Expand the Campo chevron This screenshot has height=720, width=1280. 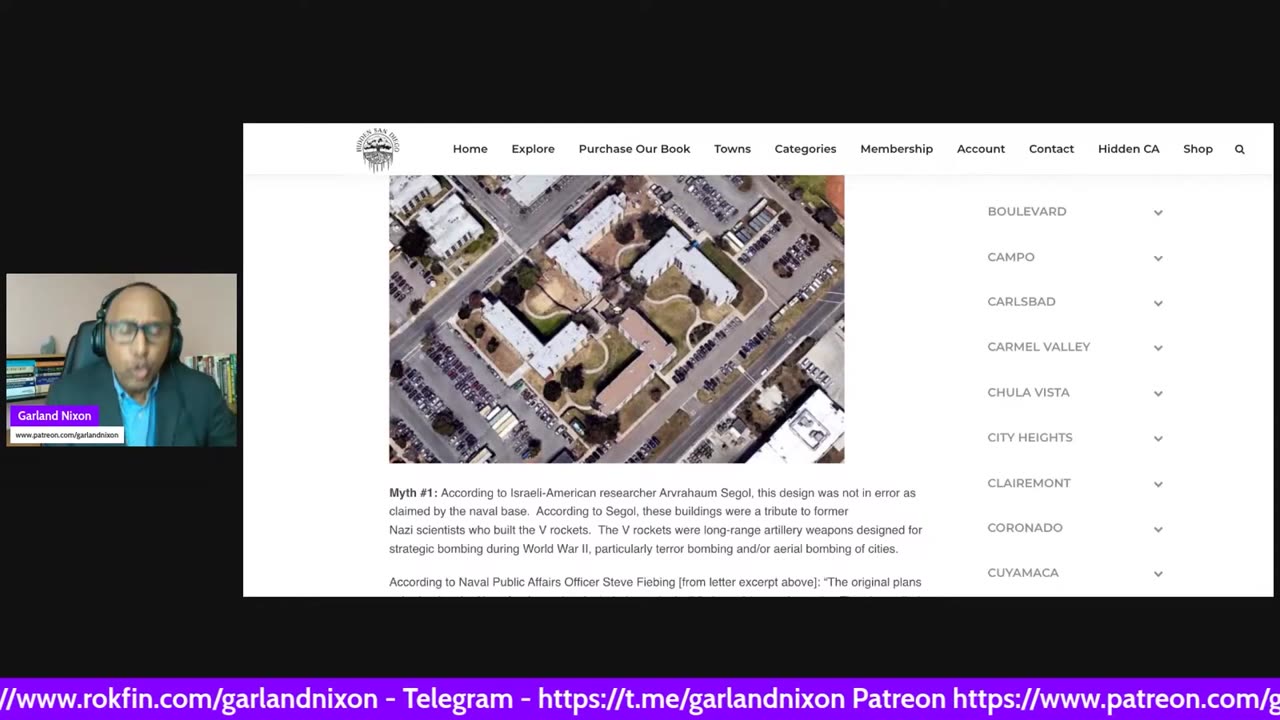click(x=1158, y=258)
